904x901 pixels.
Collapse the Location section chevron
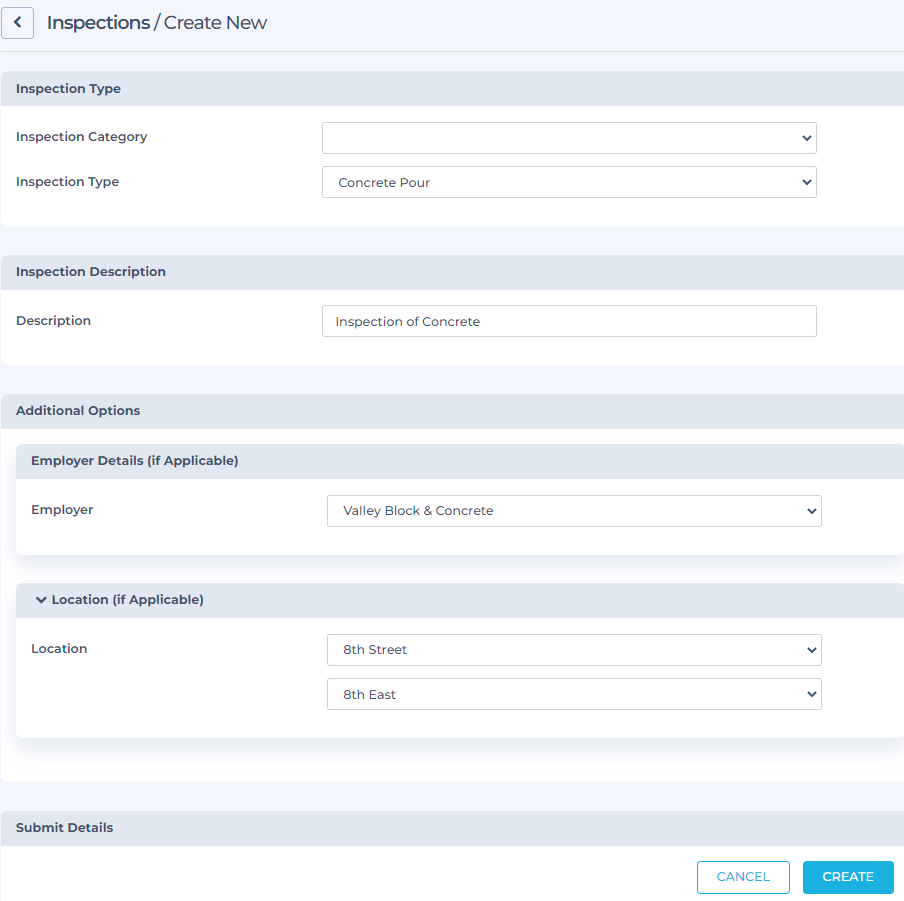(41, 600)
